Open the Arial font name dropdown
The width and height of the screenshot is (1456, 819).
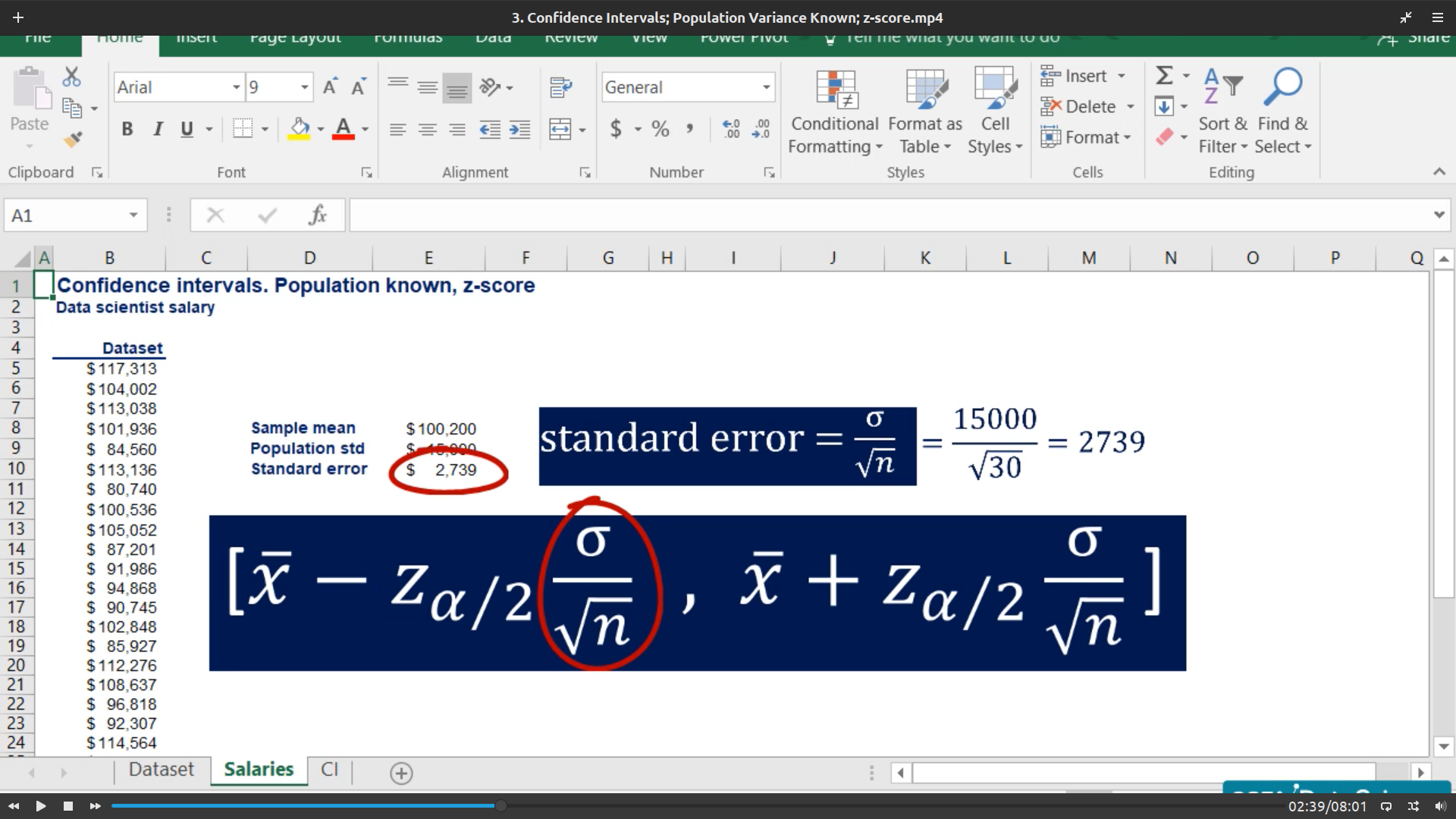point(237,87)
